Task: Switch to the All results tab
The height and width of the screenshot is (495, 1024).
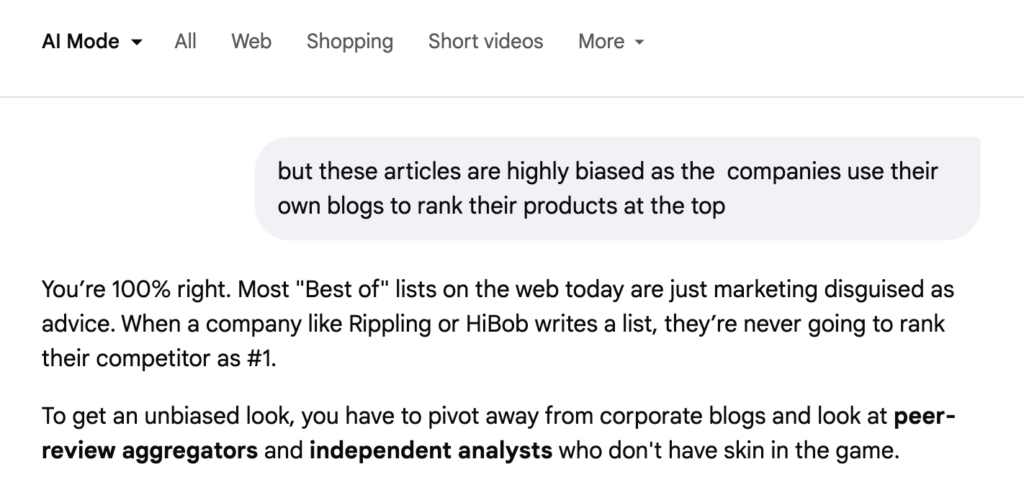Action: point(185,41)
